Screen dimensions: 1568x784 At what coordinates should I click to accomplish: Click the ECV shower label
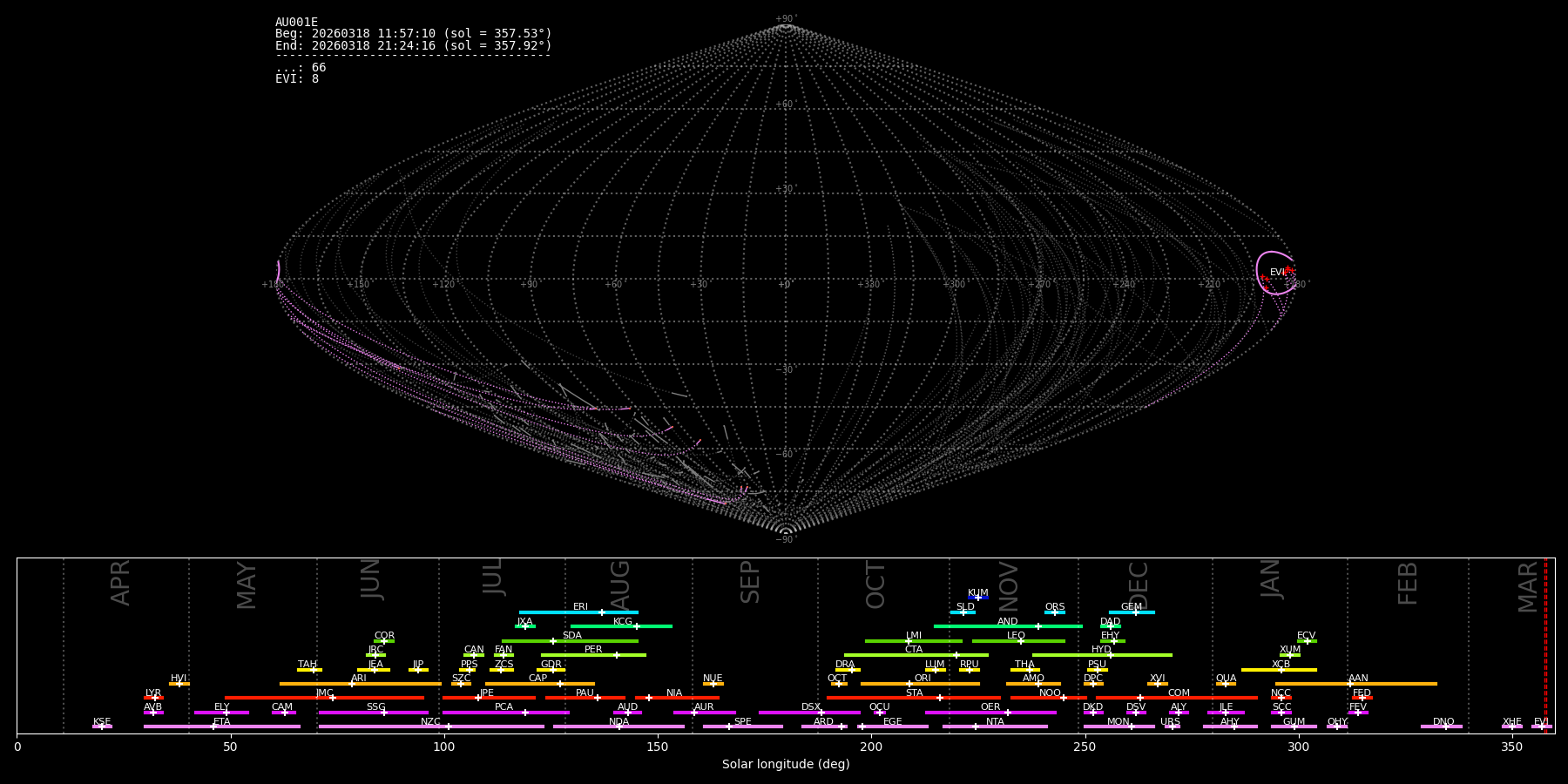pyautogui.click(x=1307, y=636)
